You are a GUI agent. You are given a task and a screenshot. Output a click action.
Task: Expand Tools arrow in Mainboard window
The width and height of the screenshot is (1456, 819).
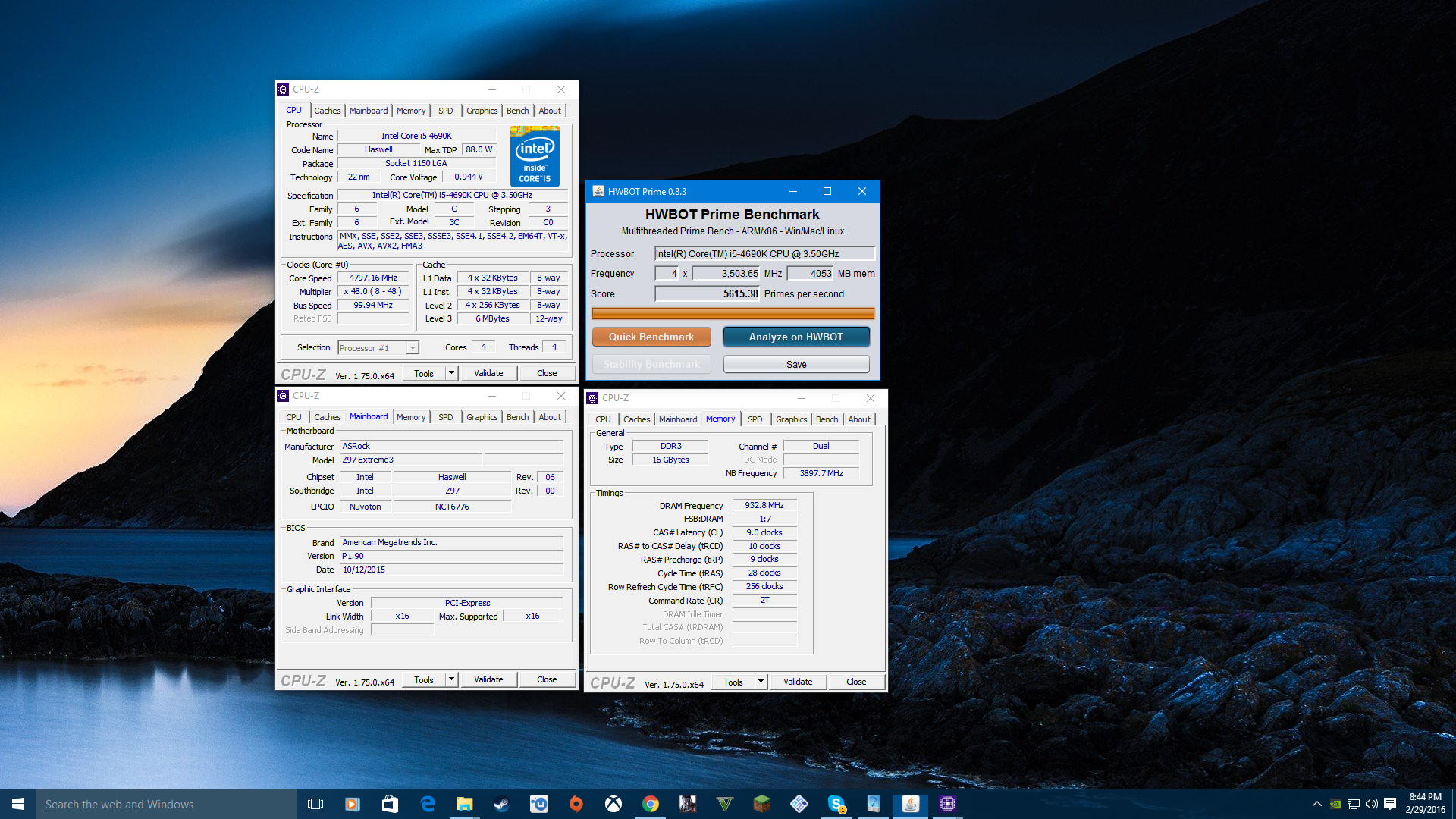tap(451, 679)
